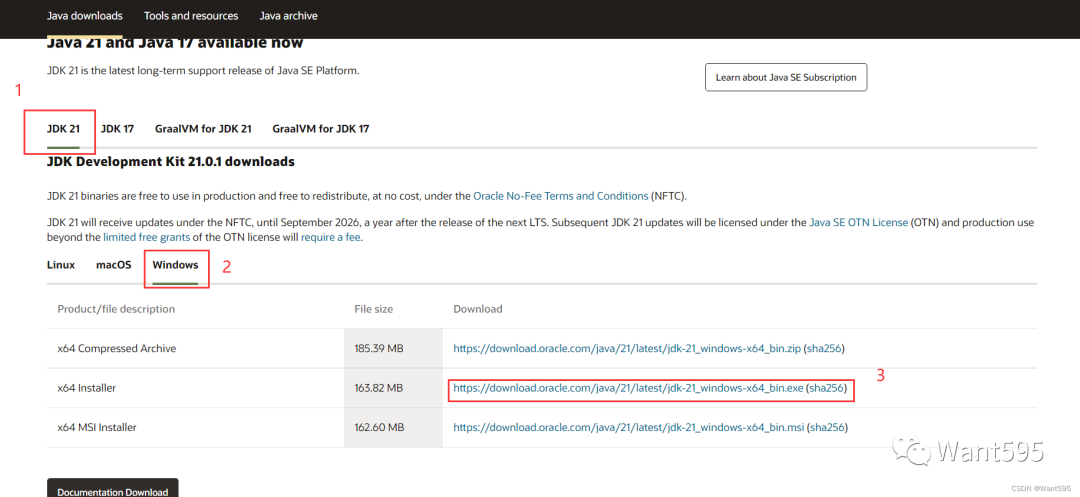The image size is (1080, 497).
Task: Click the File size column header
Action: click(373, 309)
